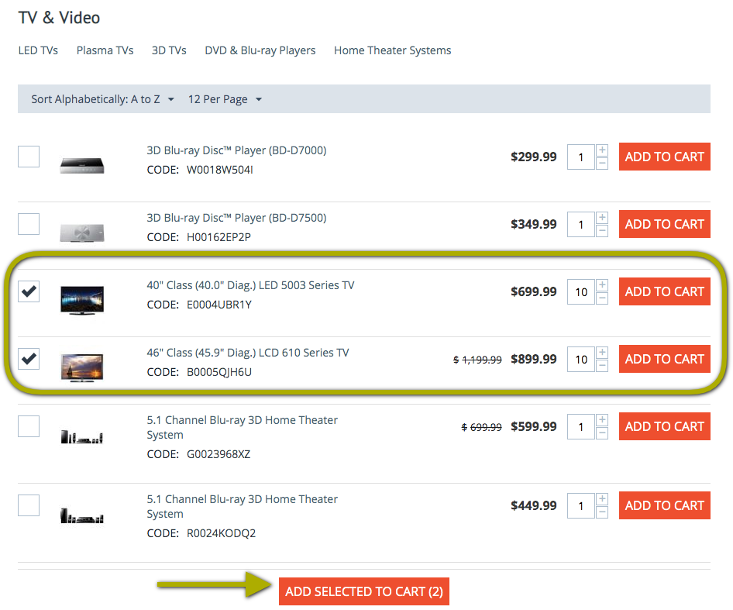The width and height of the screenshot is (733, 610).
Task: Decrease quantity for $449.99 Home Theater System
Action: click(x=602, y=512)
